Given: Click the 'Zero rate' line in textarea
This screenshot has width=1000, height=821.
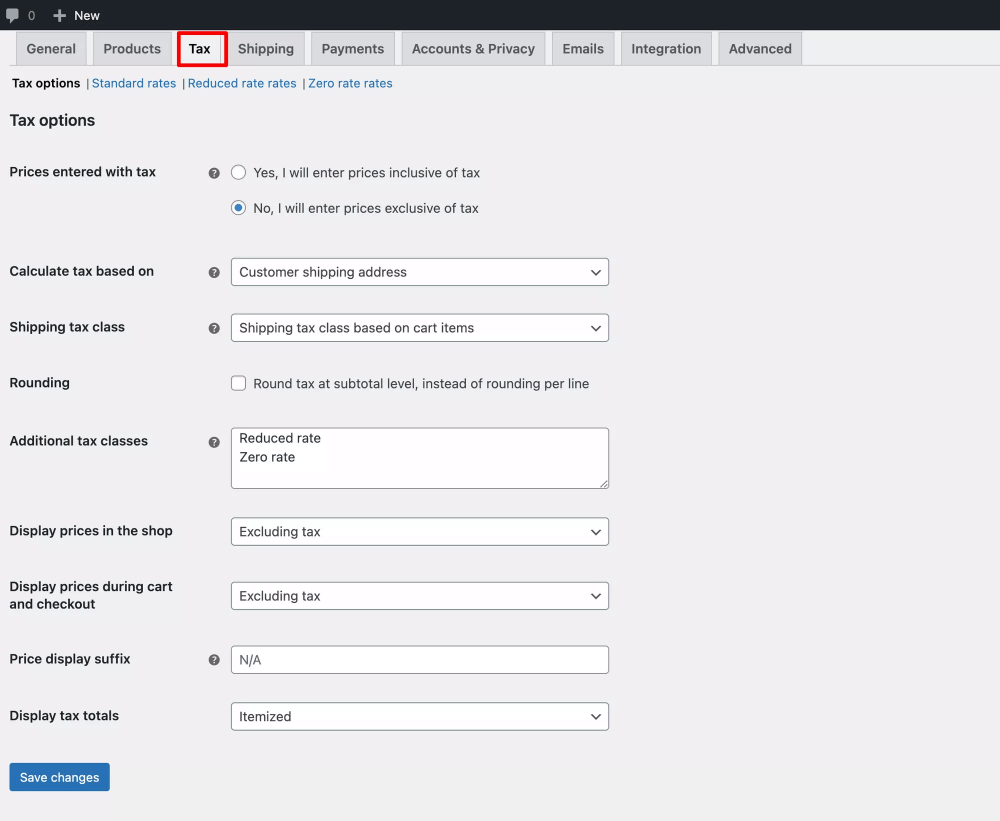Looking at the screenshot, I should pos(267,457).
